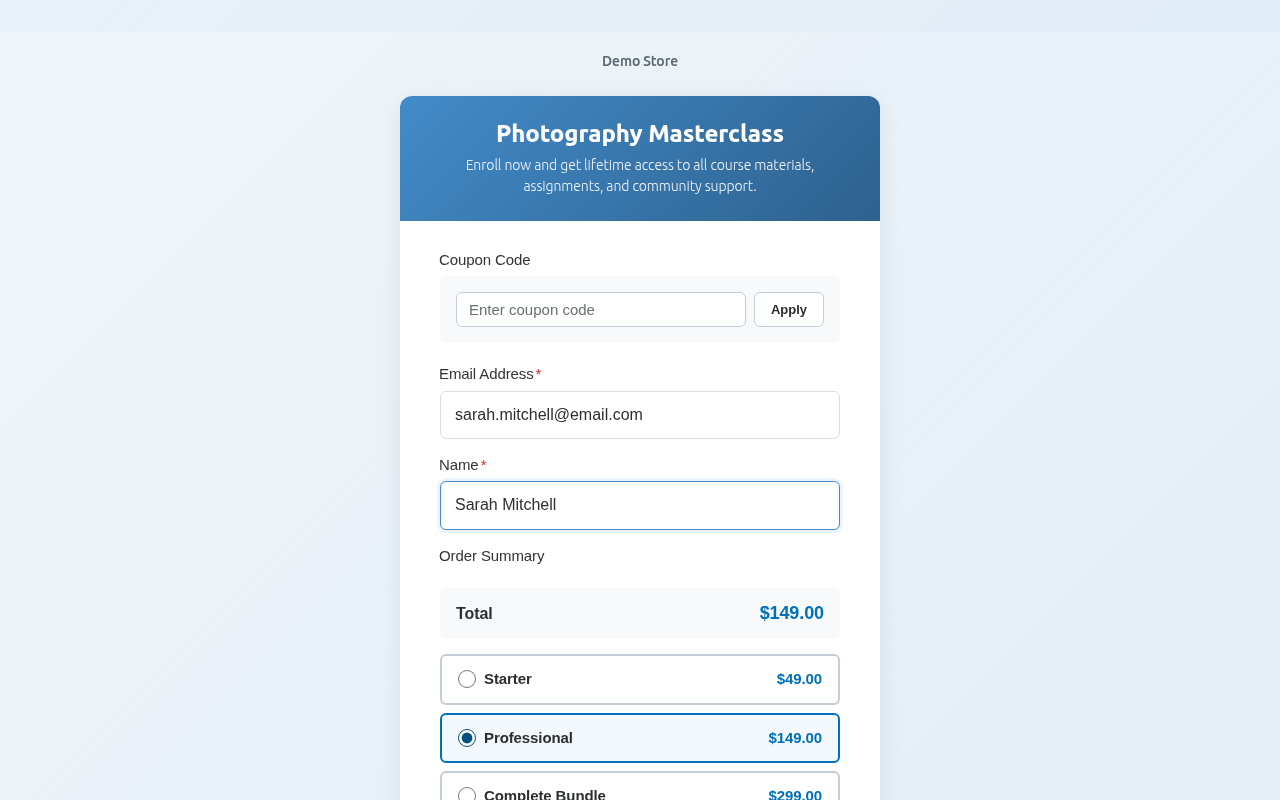Click the Complete Bundle plan name text
Image resolution: width=1280 pixels, height=800 pixels.
point(545,794)
